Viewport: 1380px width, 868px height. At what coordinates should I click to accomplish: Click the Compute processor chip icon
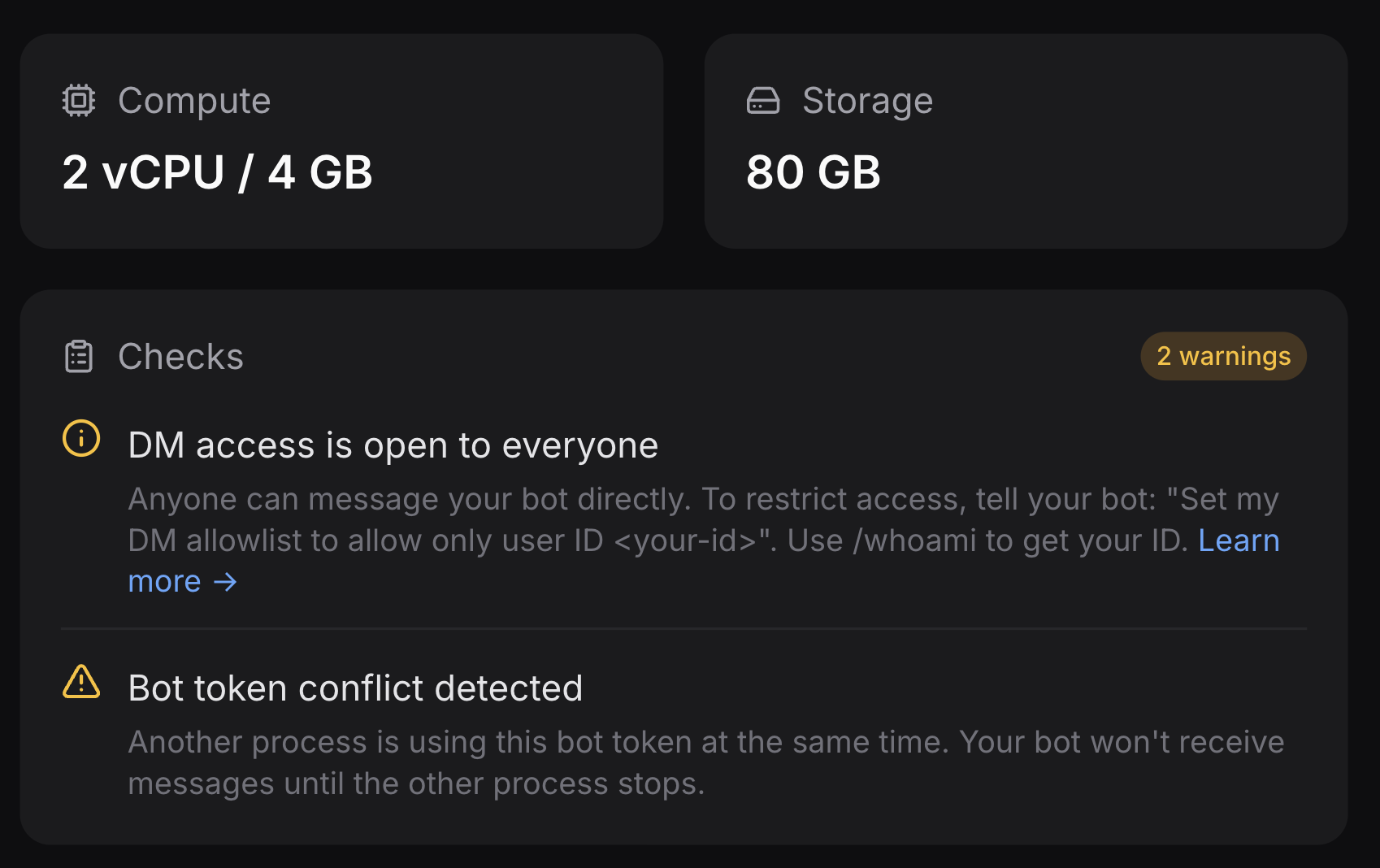coord(79,101)
